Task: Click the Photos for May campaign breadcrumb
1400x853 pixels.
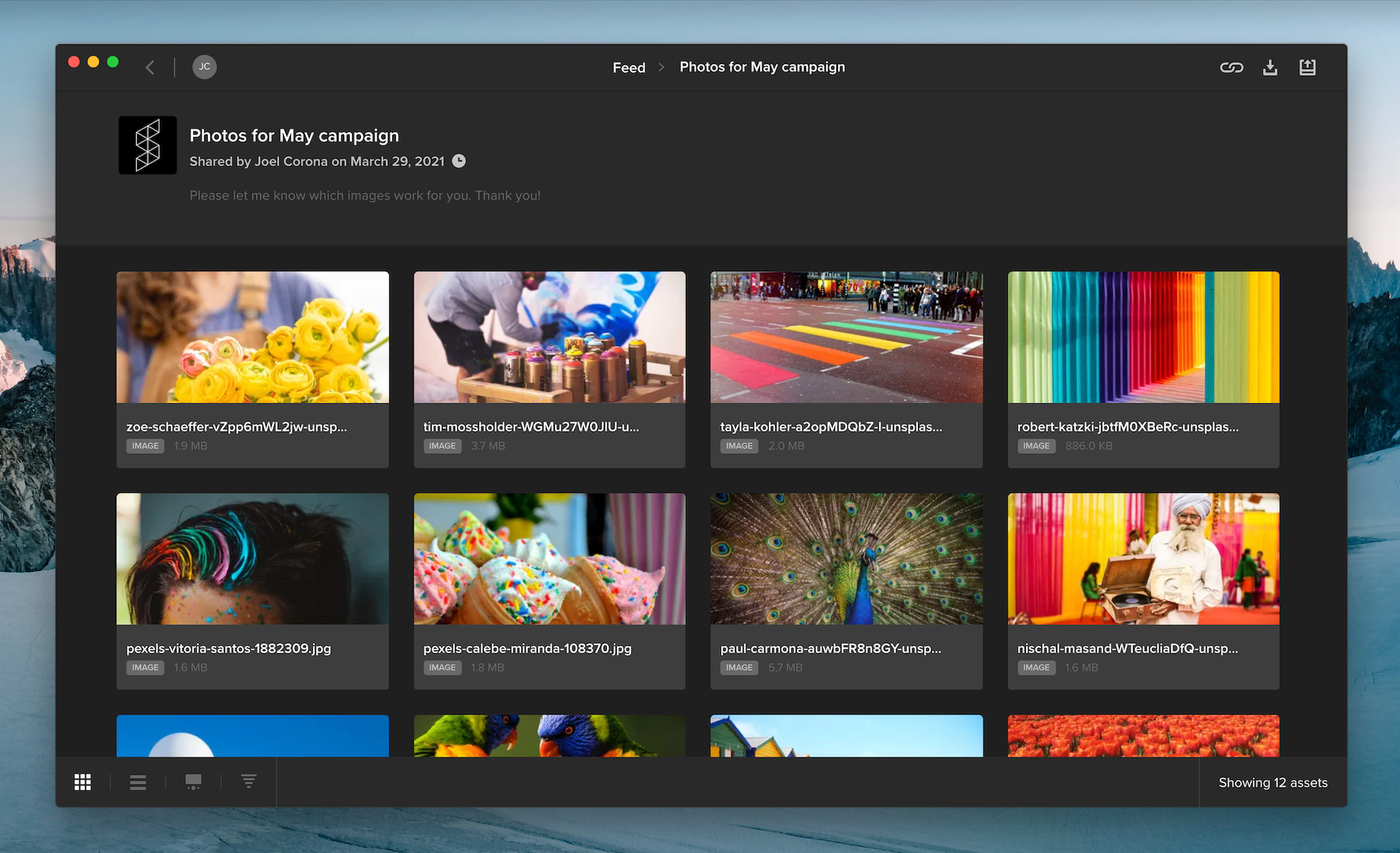Action: (x=762, y=67)
